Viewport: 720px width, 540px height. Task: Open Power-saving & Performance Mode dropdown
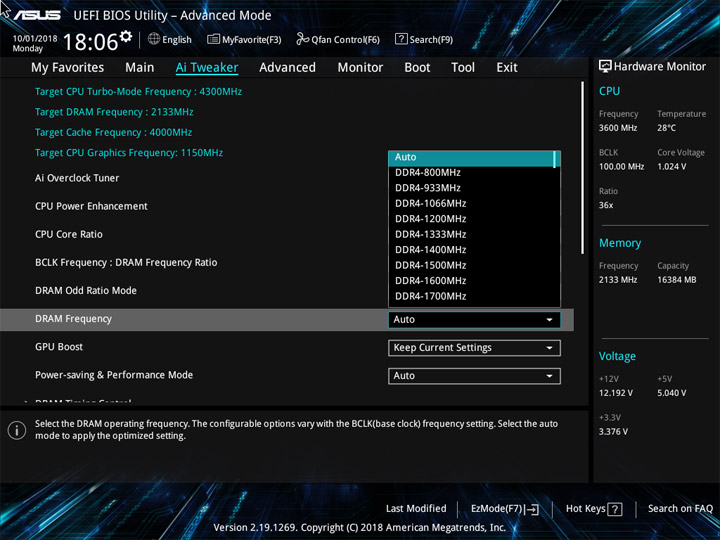(x=474, y=376)
